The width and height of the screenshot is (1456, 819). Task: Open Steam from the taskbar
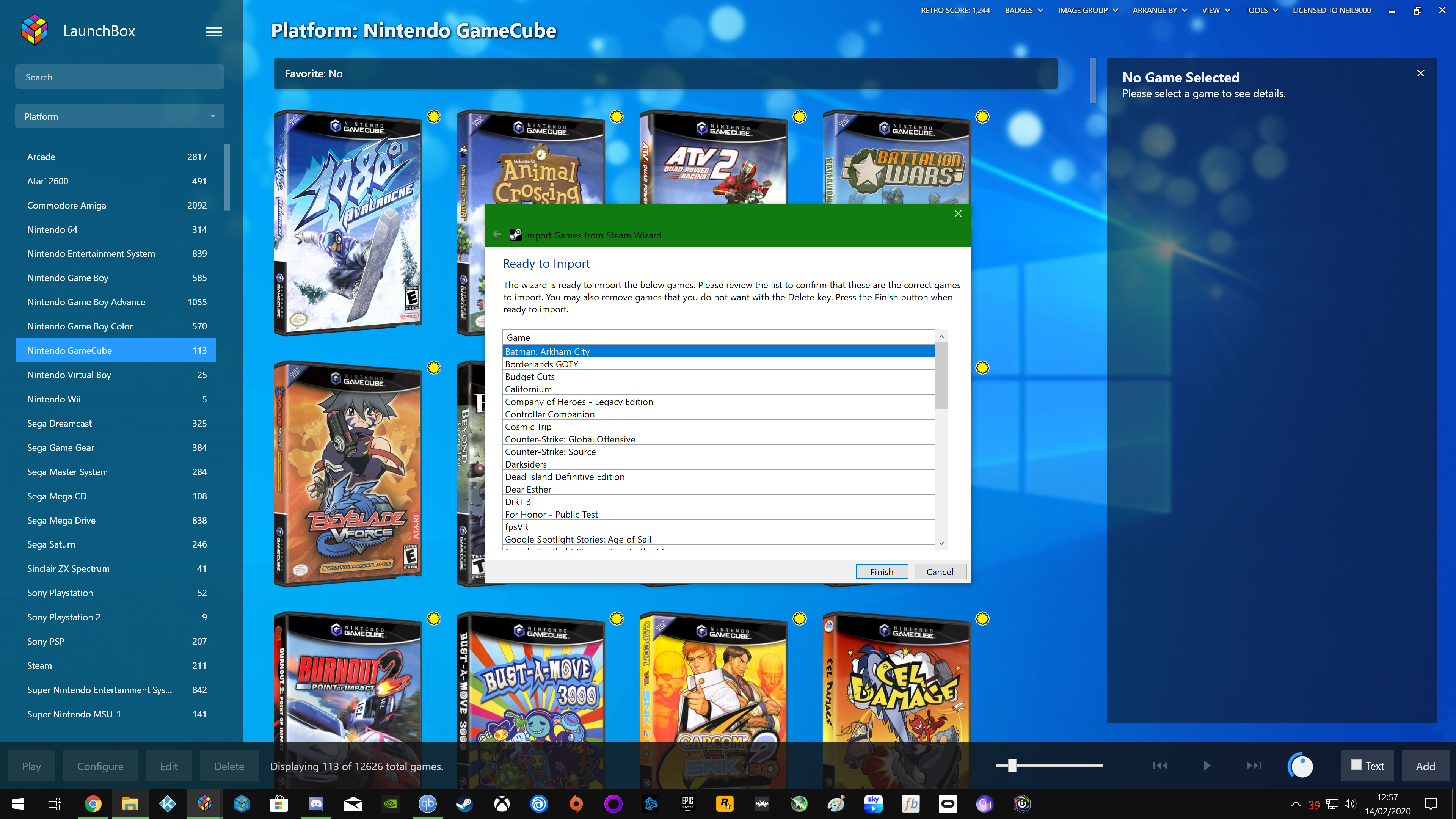(x=464, y=804)
